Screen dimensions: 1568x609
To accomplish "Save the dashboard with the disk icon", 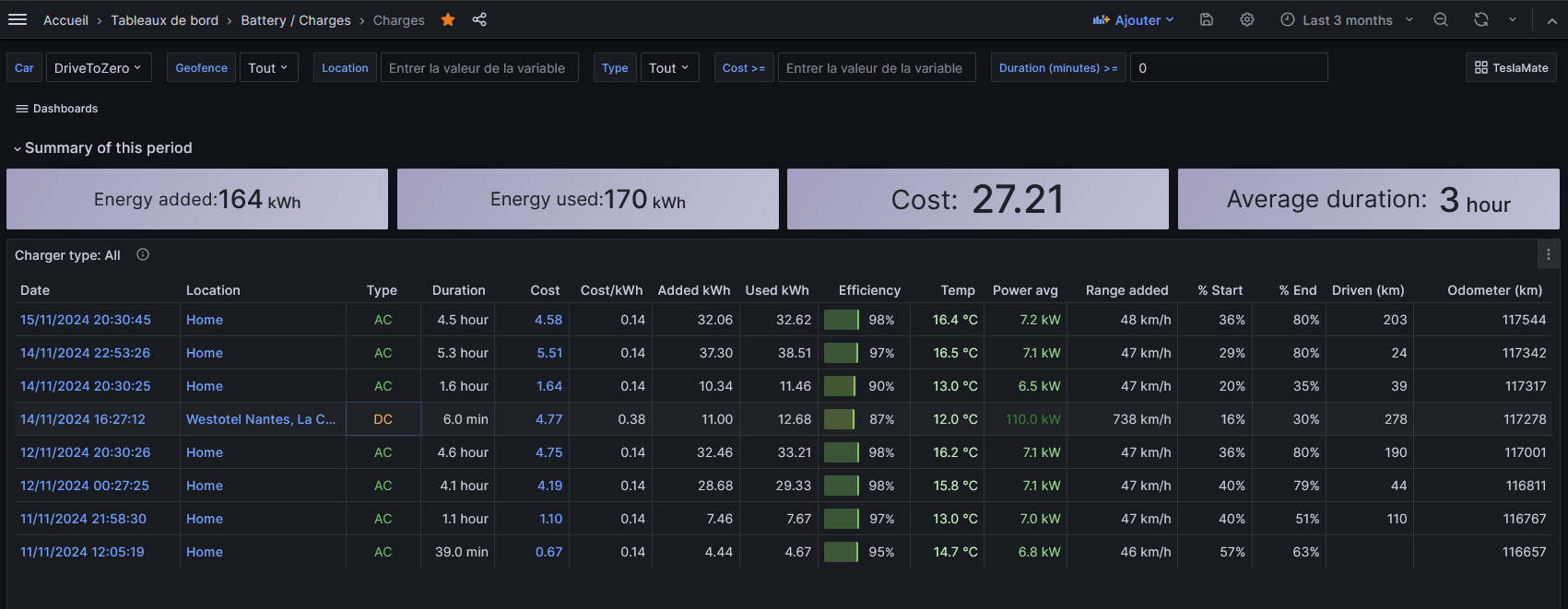I will click(x=1207, y=19).
